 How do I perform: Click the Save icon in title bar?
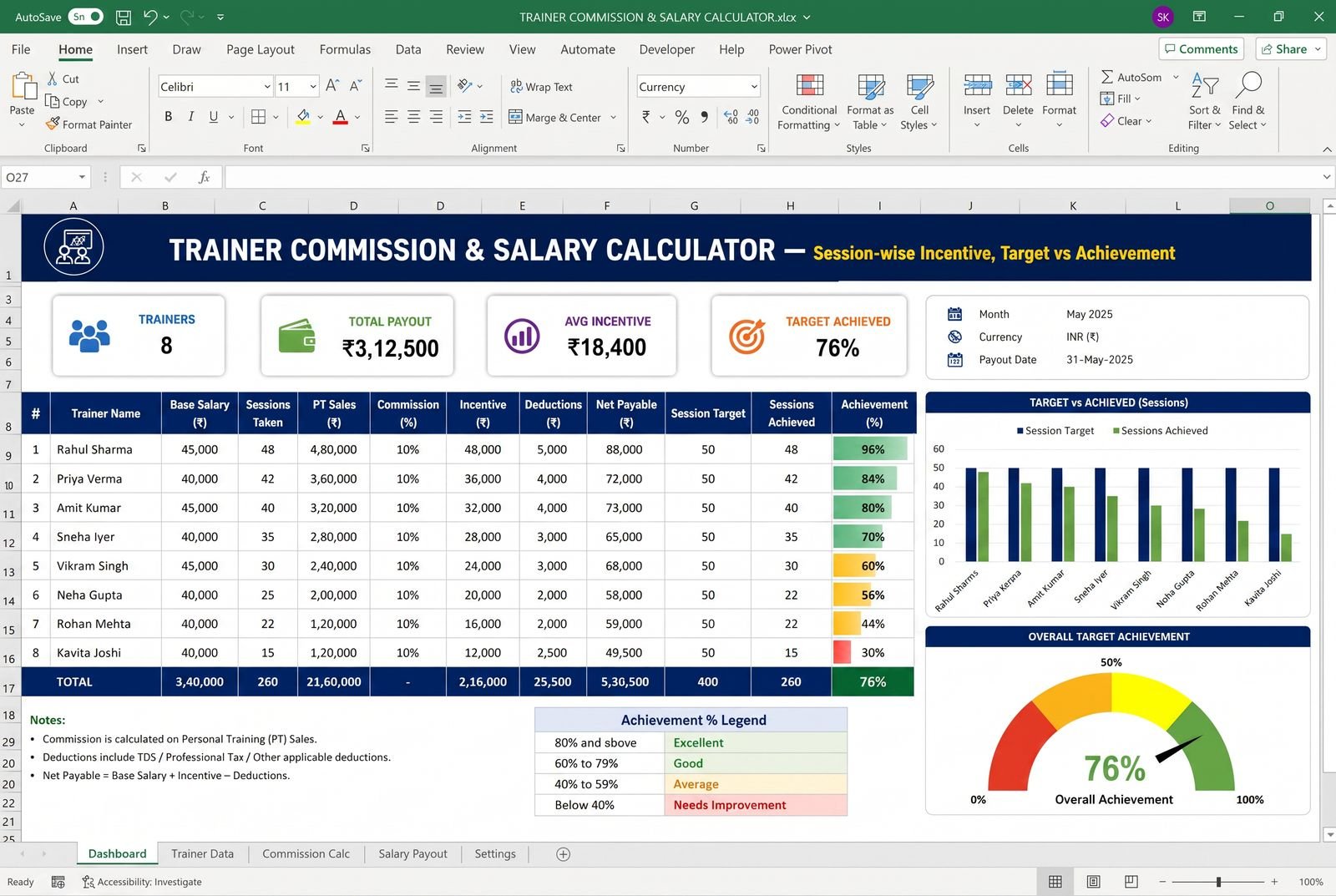point(123,17)
